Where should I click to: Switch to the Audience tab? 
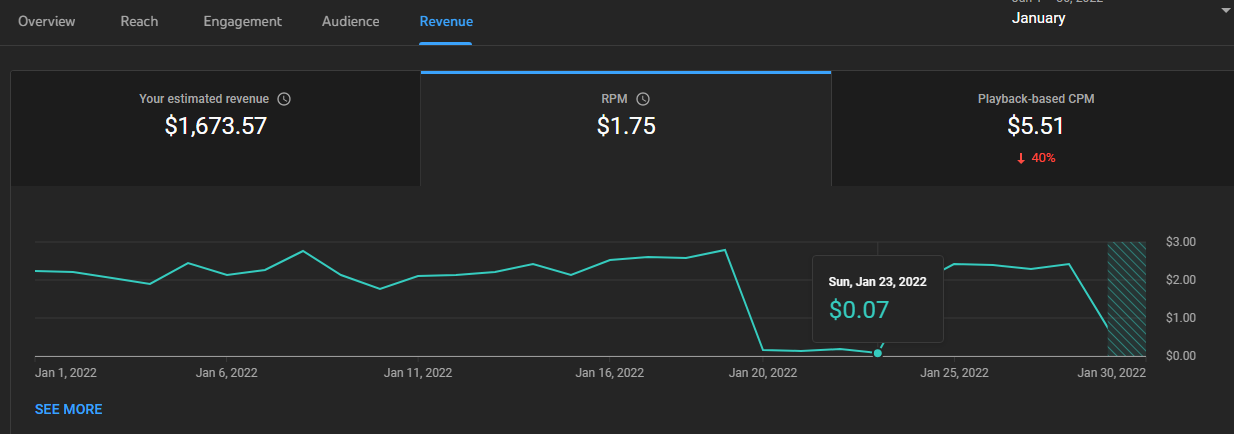[x=350, y=21]
